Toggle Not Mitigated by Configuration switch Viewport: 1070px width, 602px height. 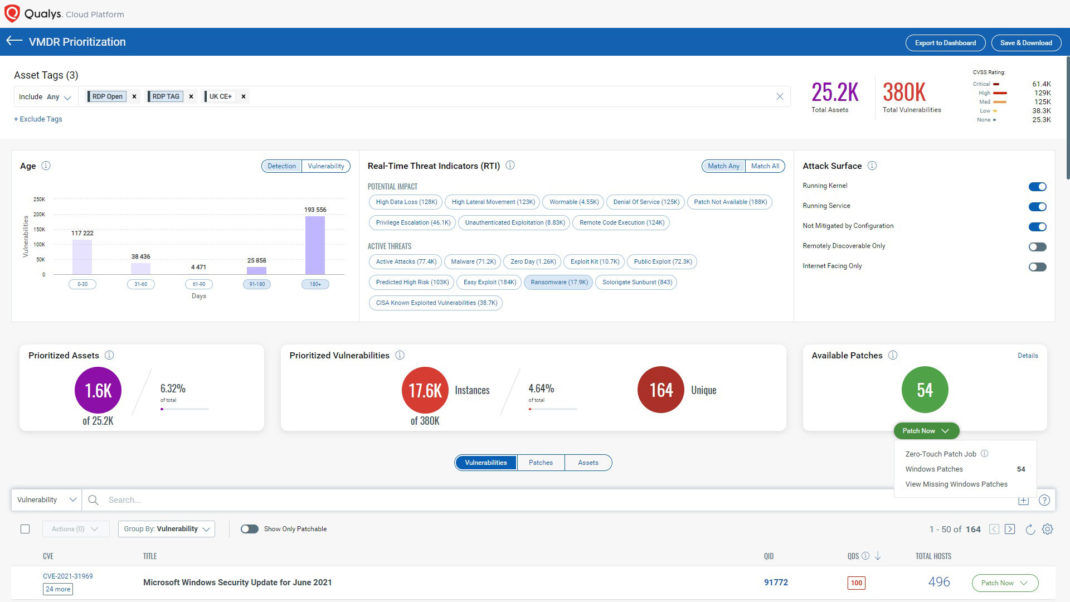click(x=1037, y=227)
